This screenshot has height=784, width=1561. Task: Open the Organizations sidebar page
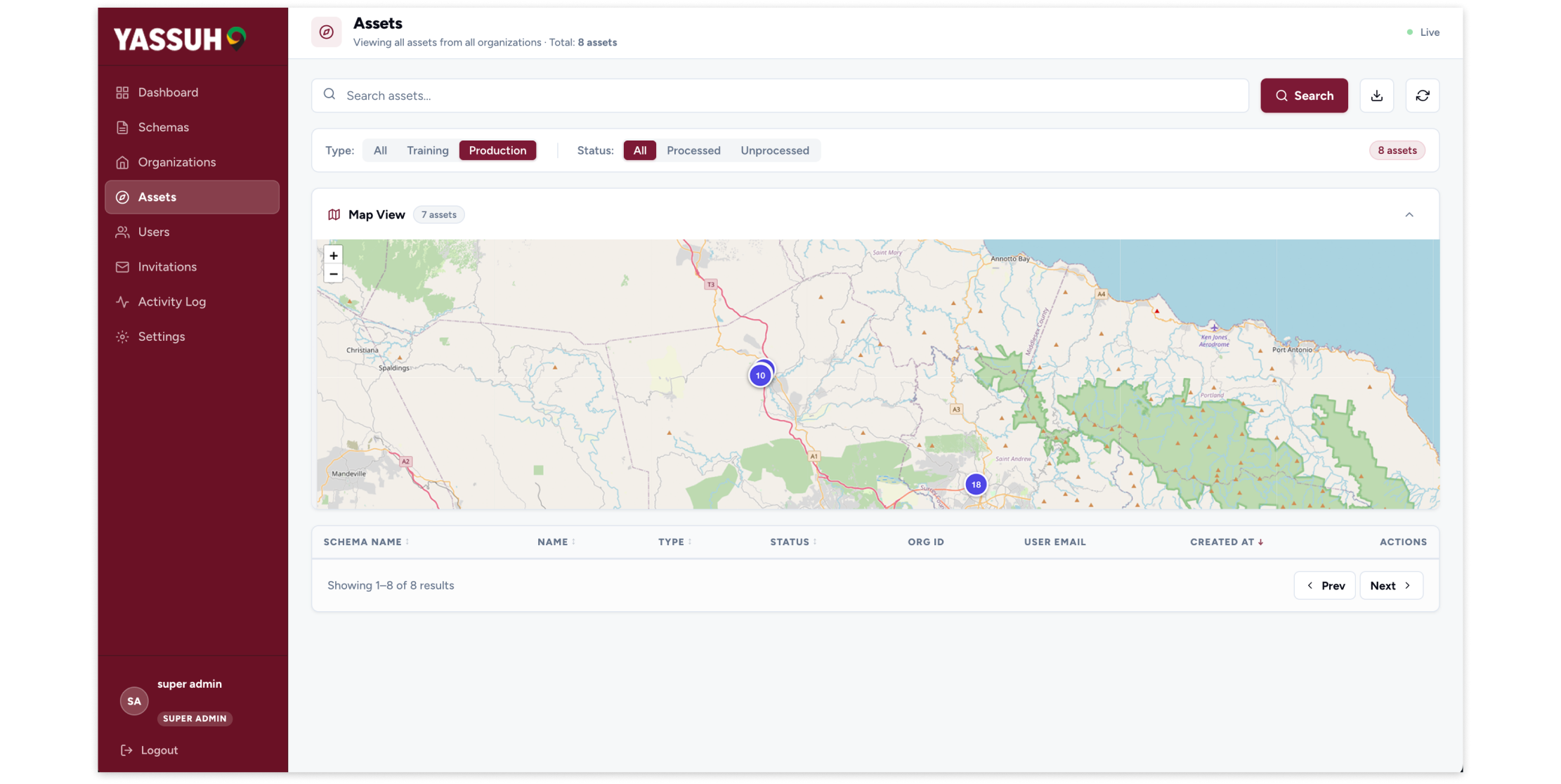pos(177,162)
